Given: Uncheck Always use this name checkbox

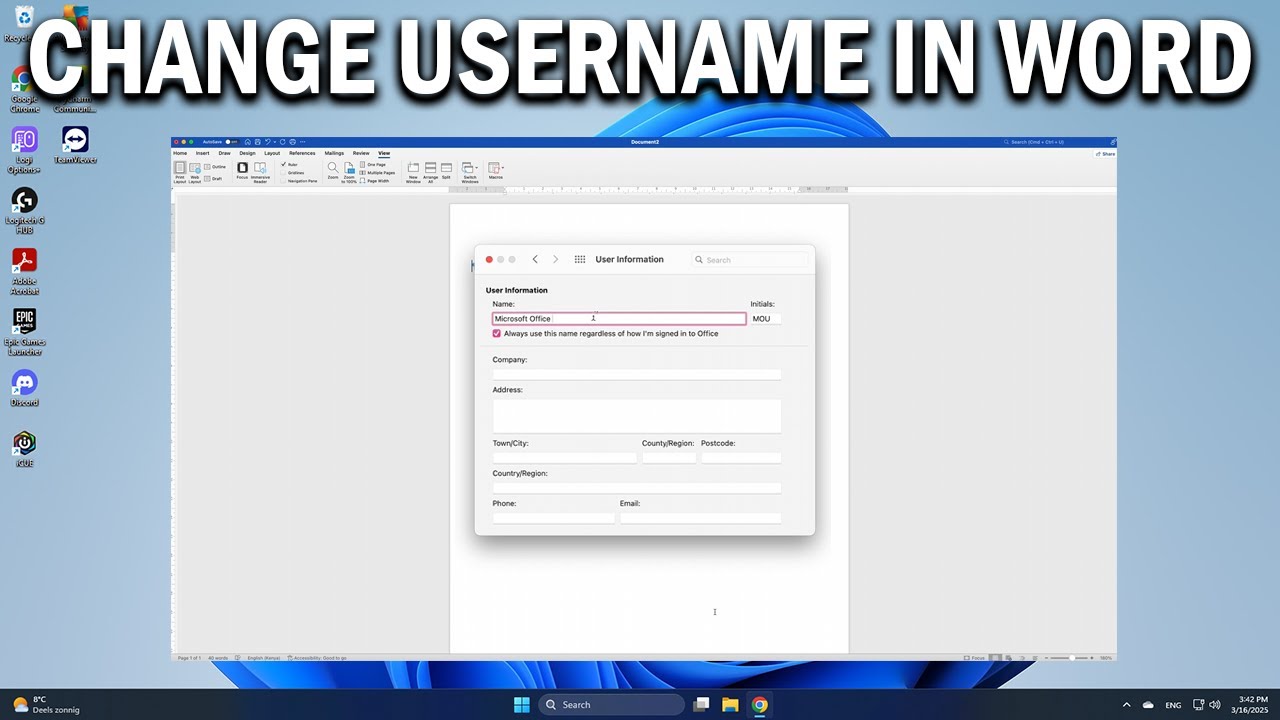Looking at the screenshot, I should pos(497,334).
